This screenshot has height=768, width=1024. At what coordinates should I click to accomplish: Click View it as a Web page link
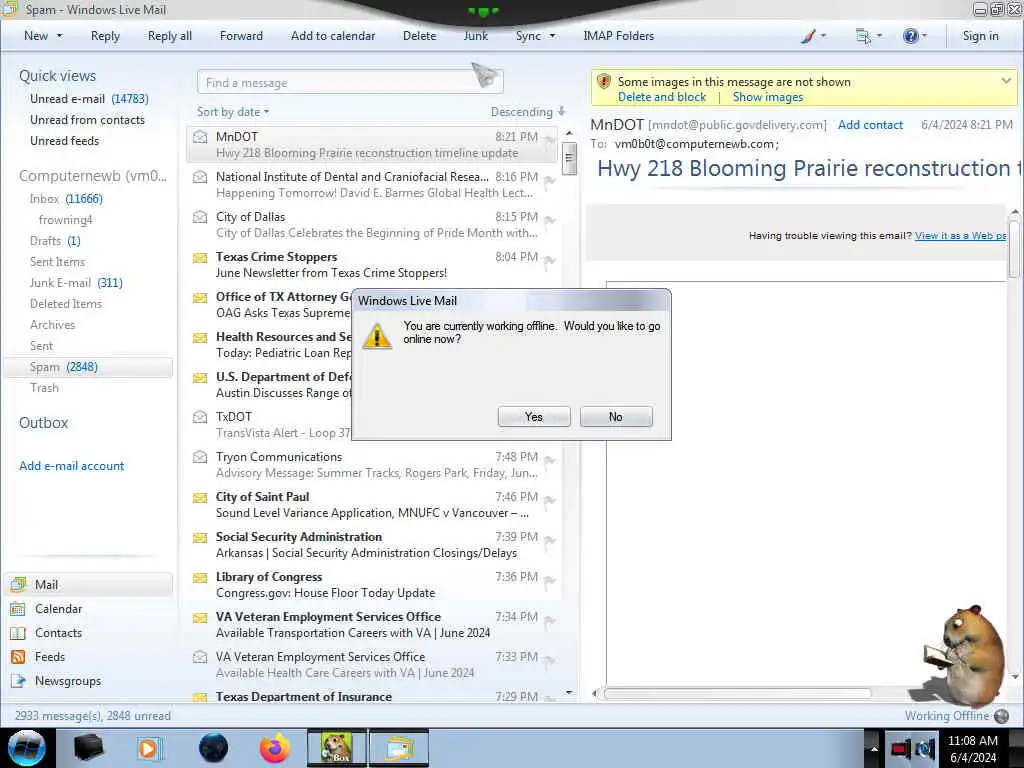point(960,236)
